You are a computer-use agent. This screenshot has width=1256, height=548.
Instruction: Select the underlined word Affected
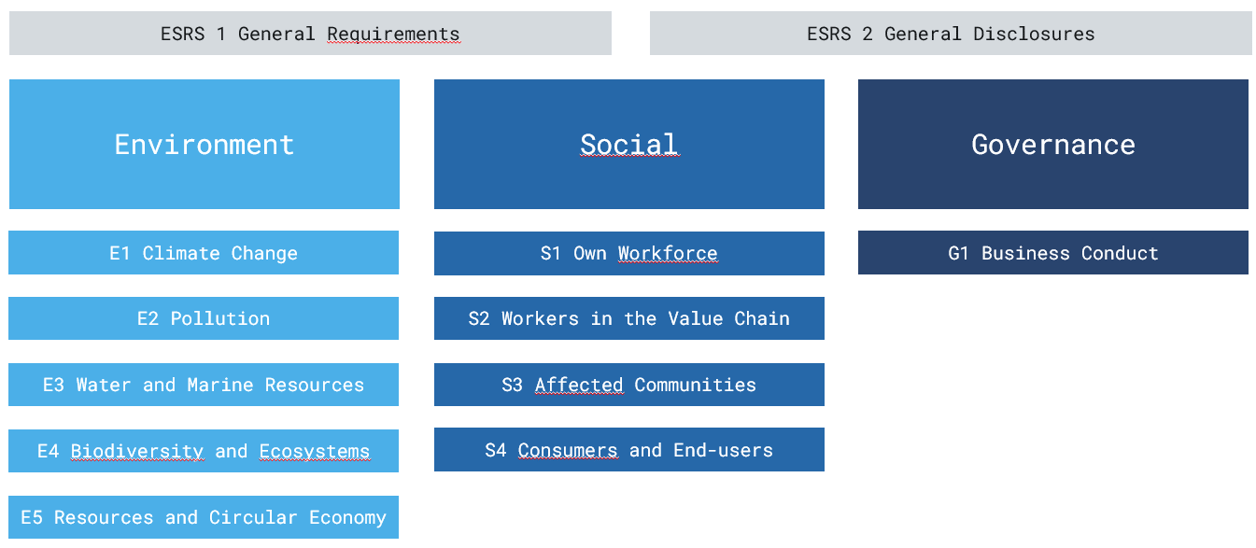click(x=579, y=385)
